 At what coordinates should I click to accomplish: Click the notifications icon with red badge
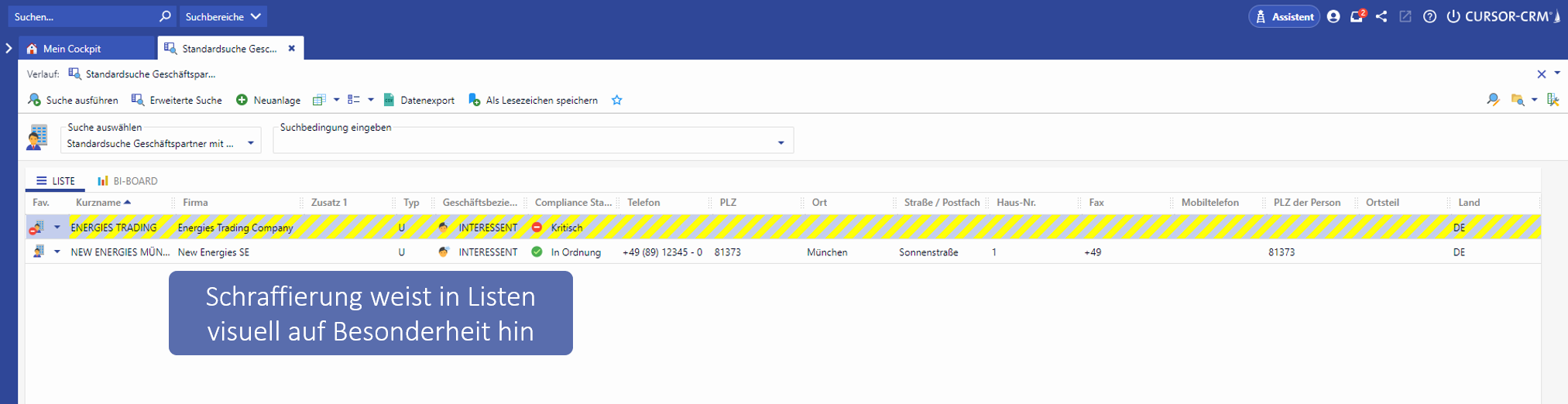(x=1357, y=16)
